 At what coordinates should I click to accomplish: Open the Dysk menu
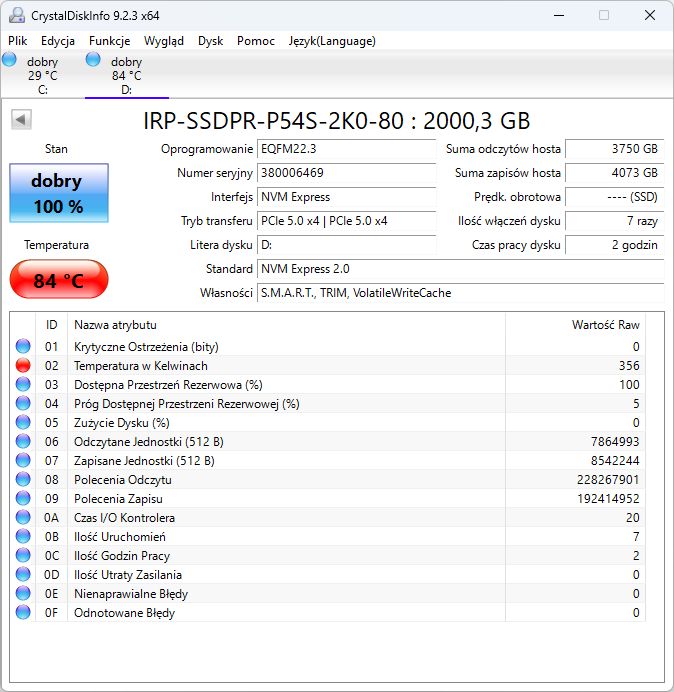click(211, 41)
